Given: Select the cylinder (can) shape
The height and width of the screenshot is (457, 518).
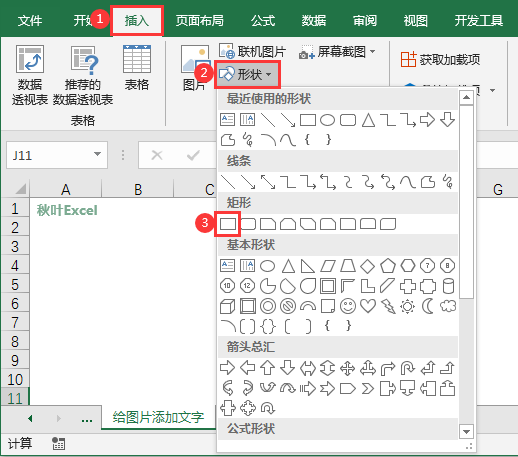Looking at the screenshot, I should click(x=448, y=286).
